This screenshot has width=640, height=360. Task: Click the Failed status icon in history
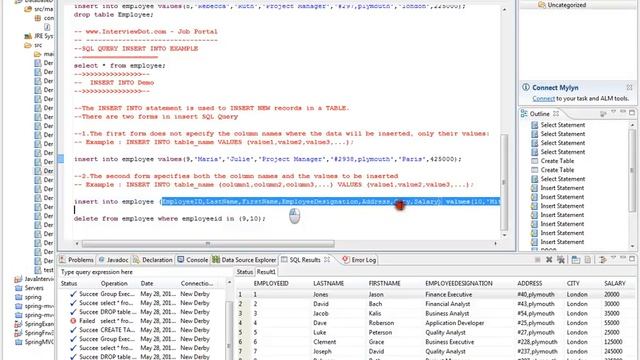pos(73,321)
